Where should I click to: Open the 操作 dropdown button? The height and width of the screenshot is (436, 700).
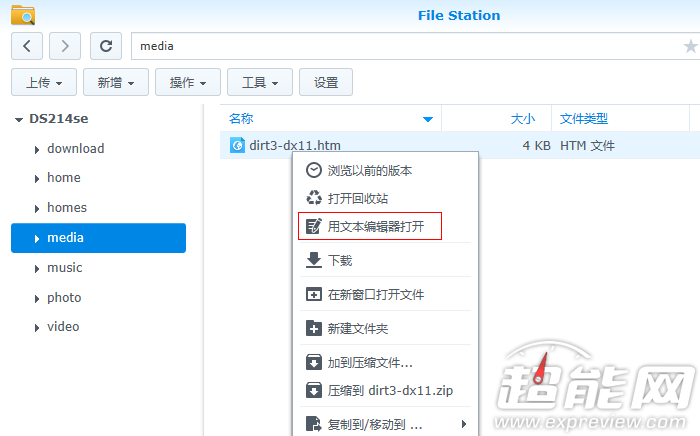click(x=188, y=82)
